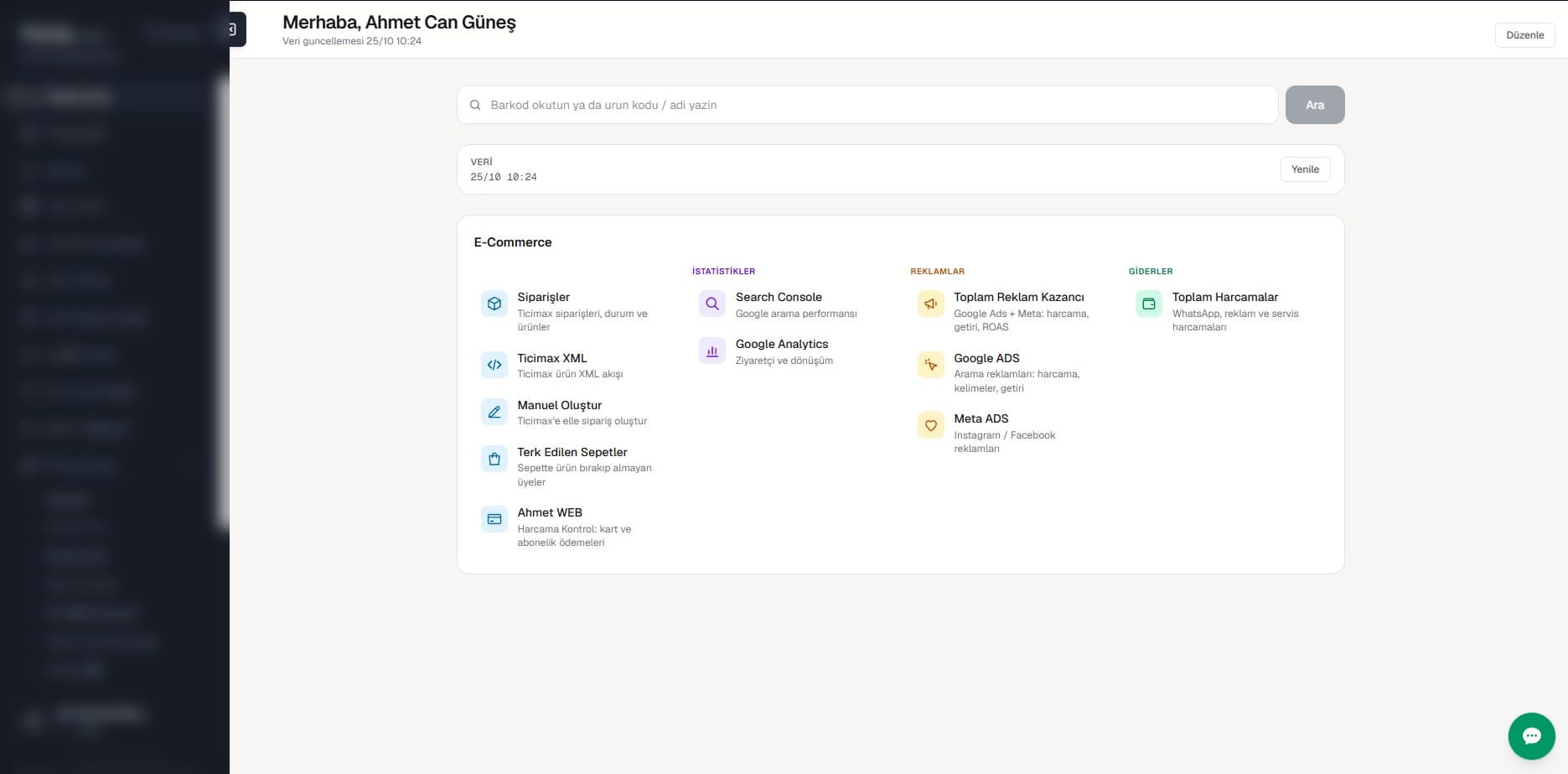The width and height of the screenshot is (1568, 774).
Task: Click the Terk Edilen Sepetler shopping bag icon
Action: (x=494, y=459)
